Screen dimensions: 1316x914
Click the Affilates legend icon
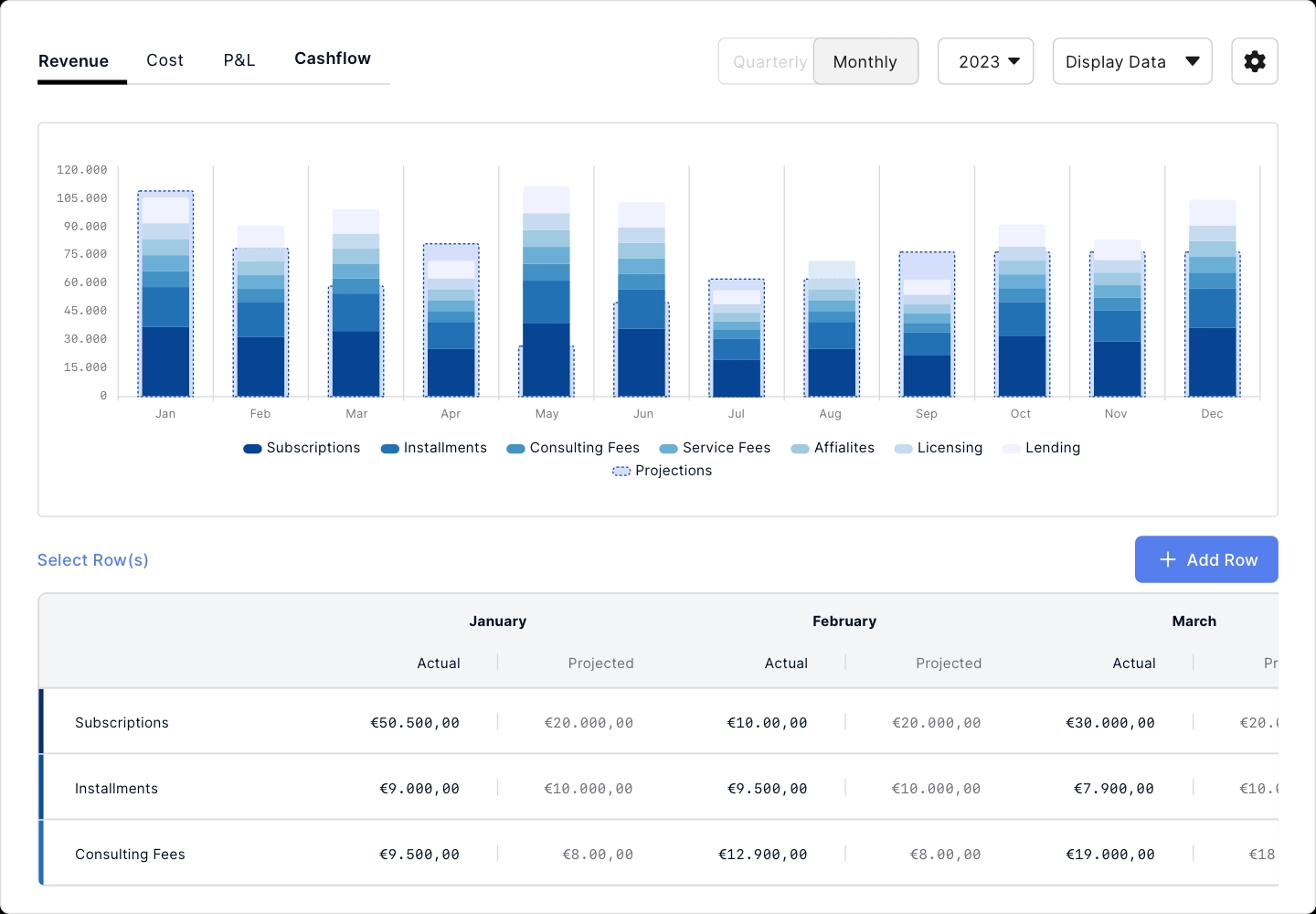(800, 448)
